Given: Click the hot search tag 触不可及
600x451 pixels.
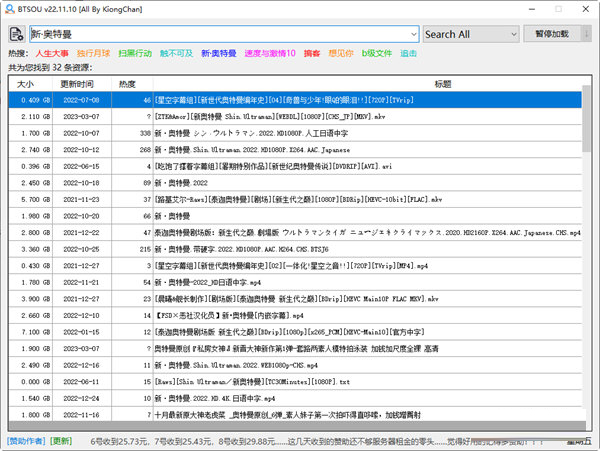Looking at the screenshot, I should click(x=177, y=52).
